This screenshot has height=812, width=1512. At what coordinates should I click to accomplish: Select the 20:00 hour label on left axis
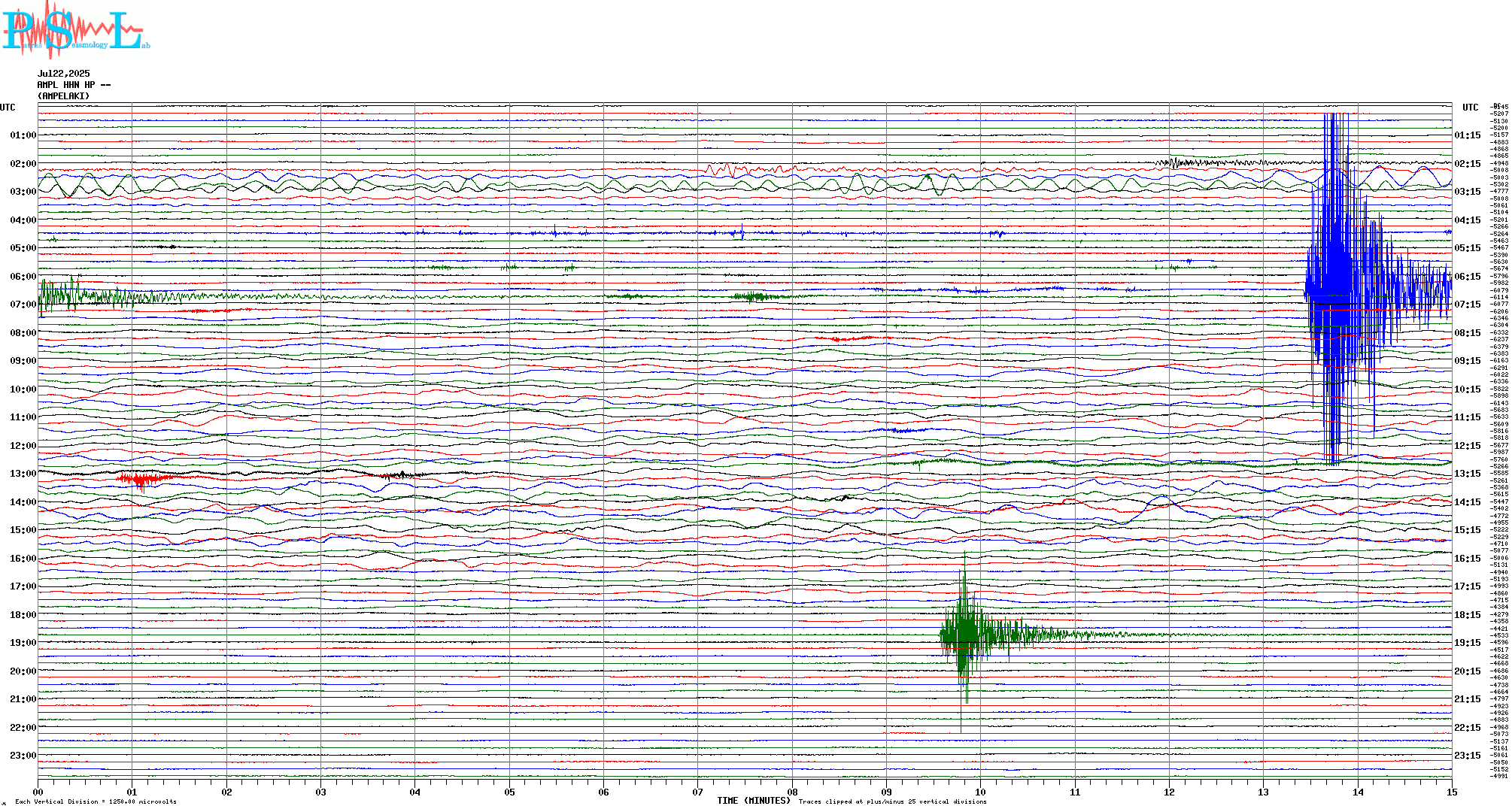(x=23, y=671)
